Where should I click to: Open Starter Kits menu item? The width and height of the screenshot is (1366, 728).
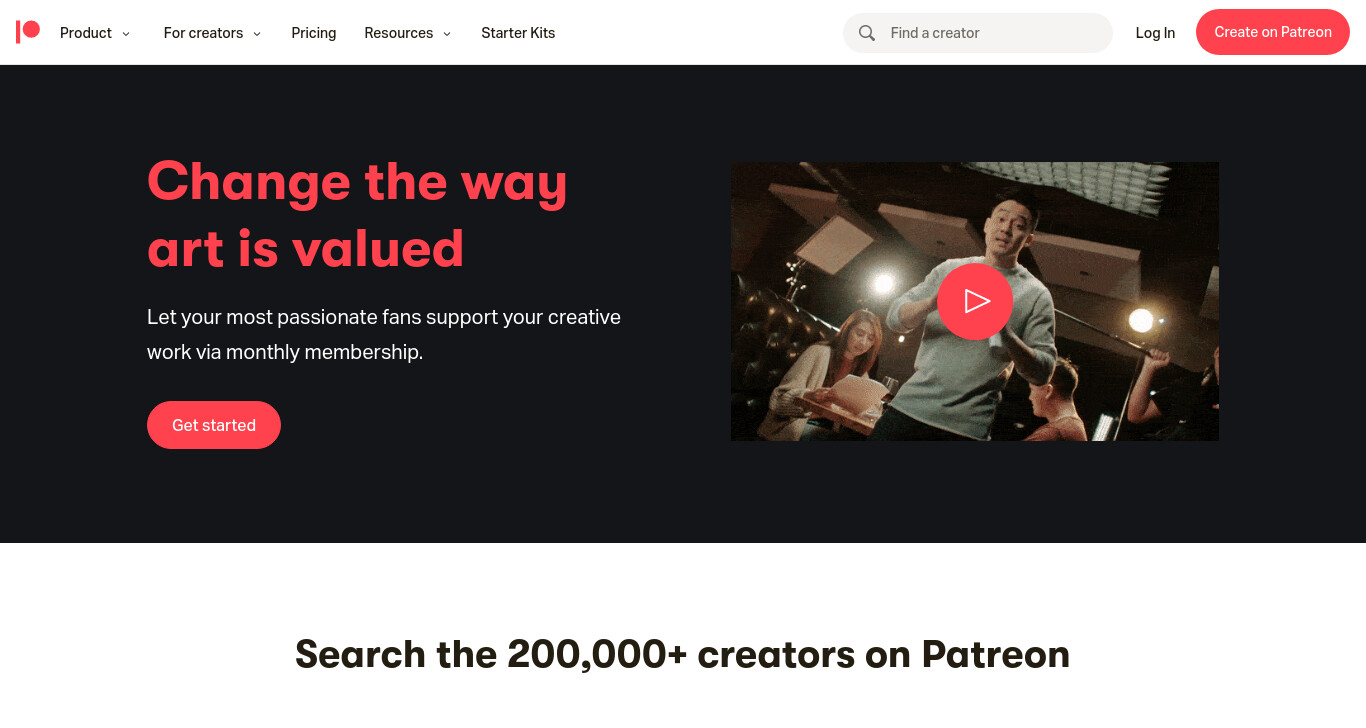[x=518, y=33]
